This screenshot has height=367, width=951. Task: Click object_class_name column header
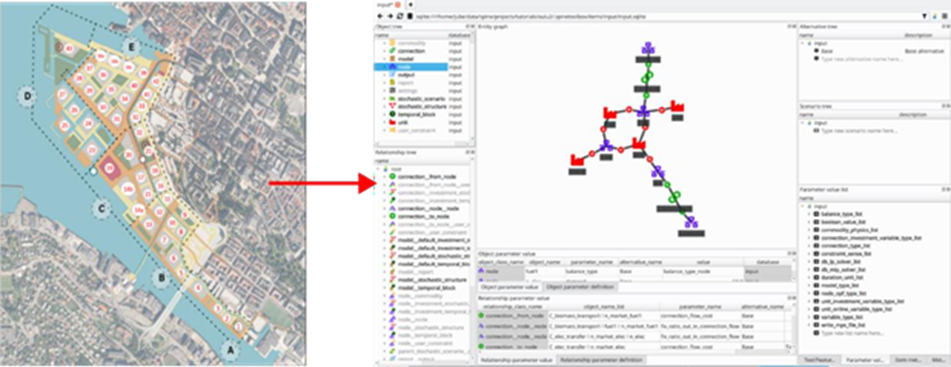tap(501, 261)
